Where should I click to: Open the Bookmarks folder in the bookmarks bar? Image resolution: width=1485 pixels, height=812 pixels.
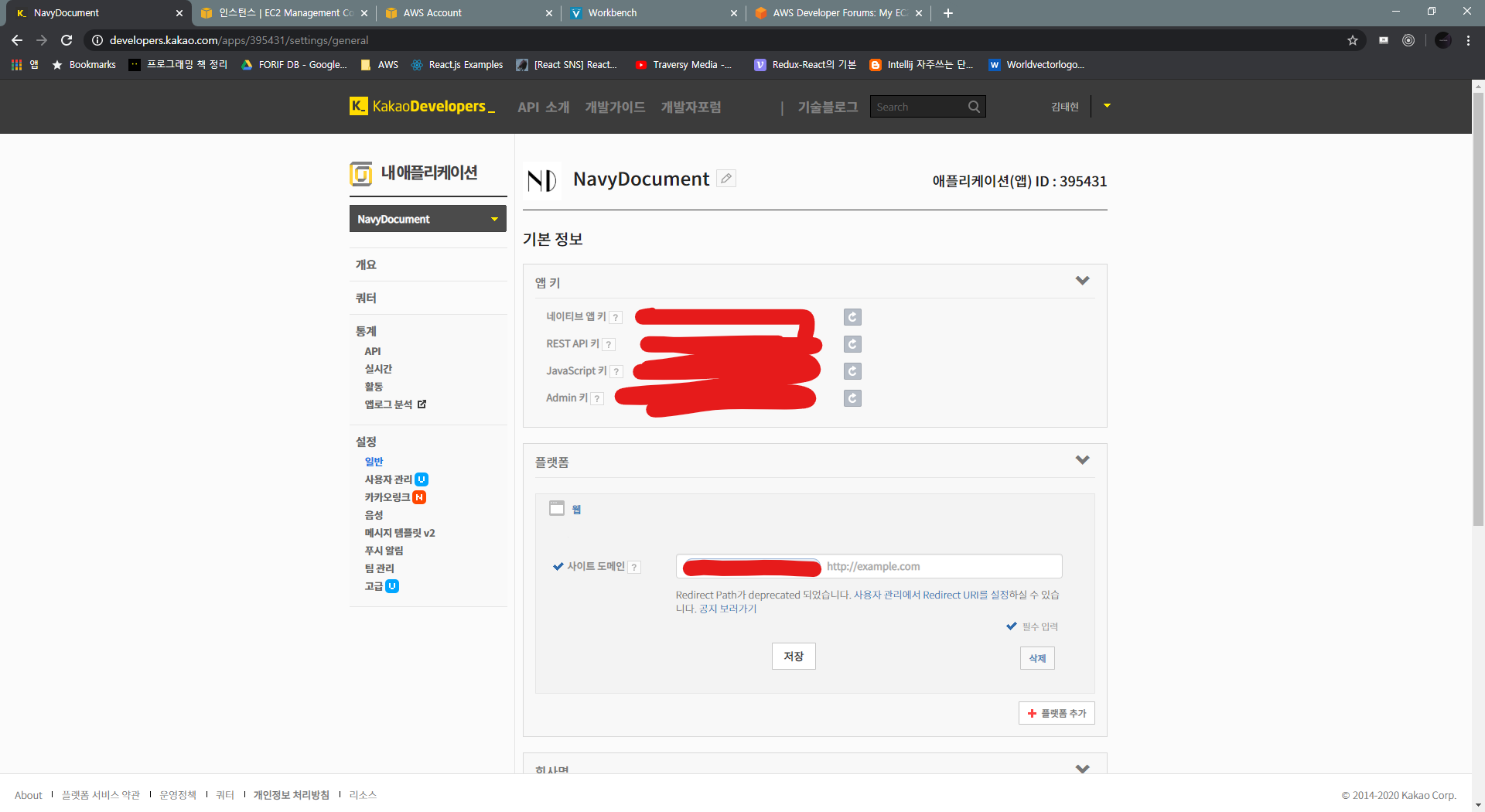[84, 65]
